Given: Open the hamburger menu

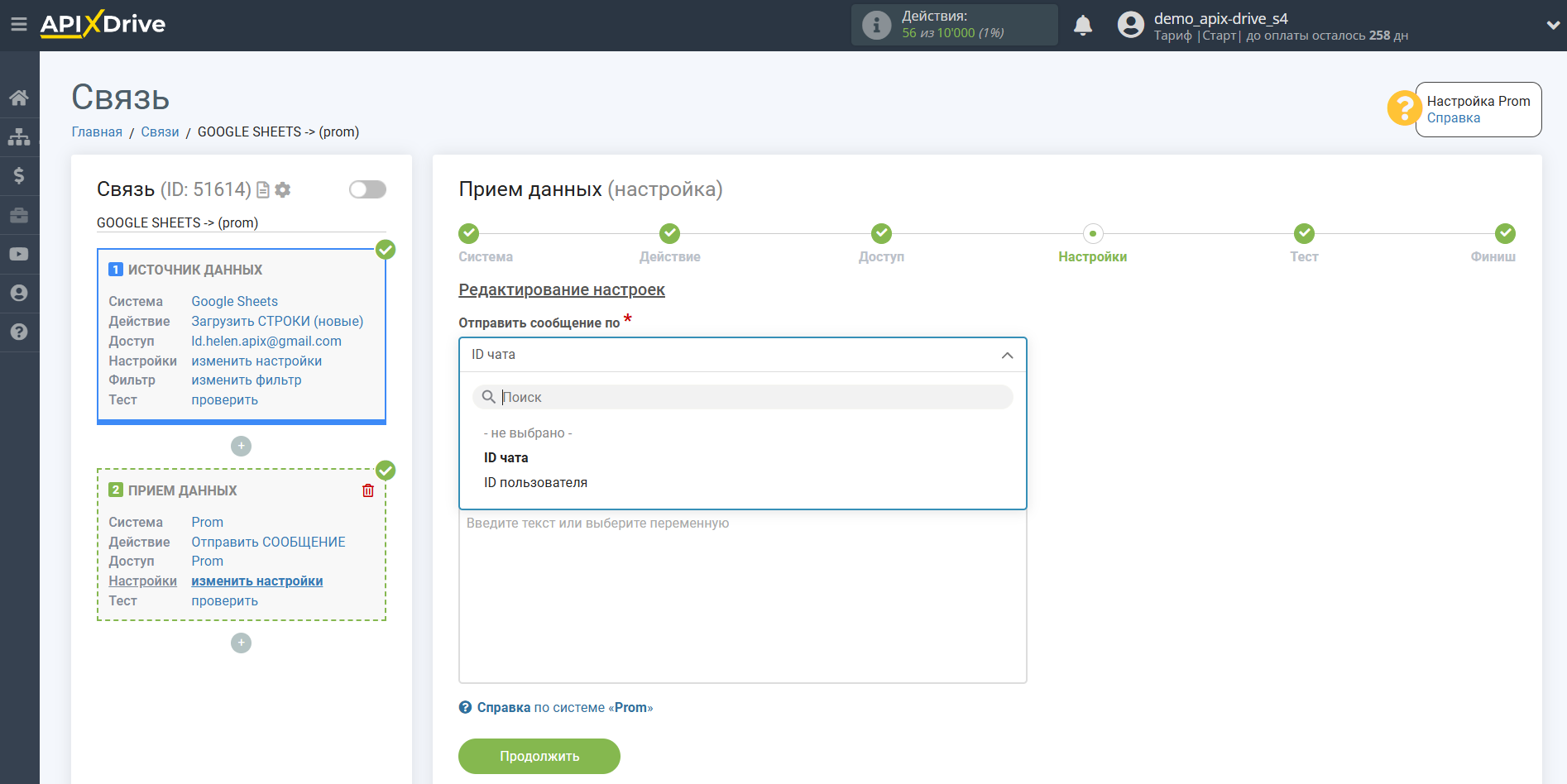Looking at the screenshot, I should (x=19, y=25).
